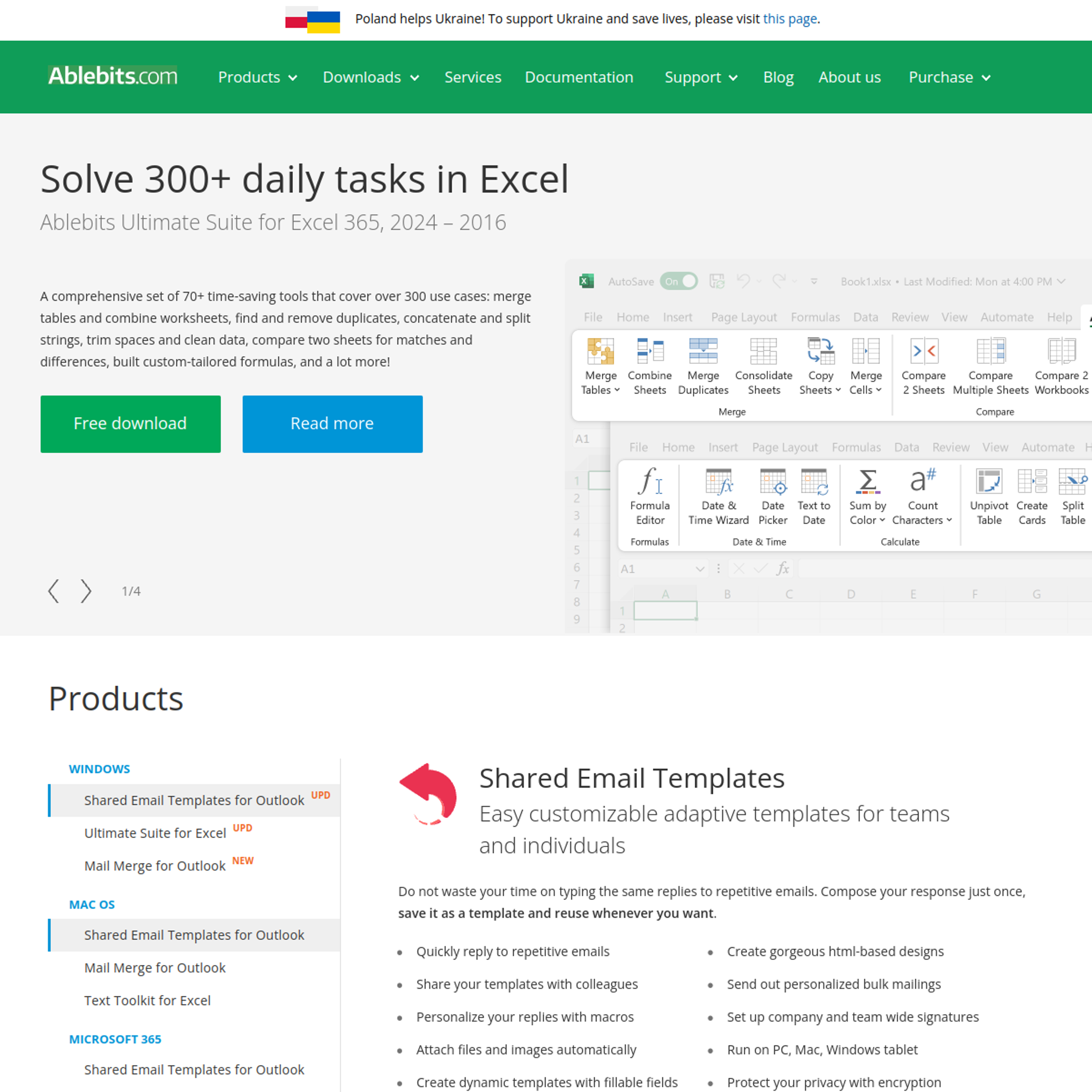Click cell A1 in the front spreadsheet
The image size is (1092, 1092).
665,611
